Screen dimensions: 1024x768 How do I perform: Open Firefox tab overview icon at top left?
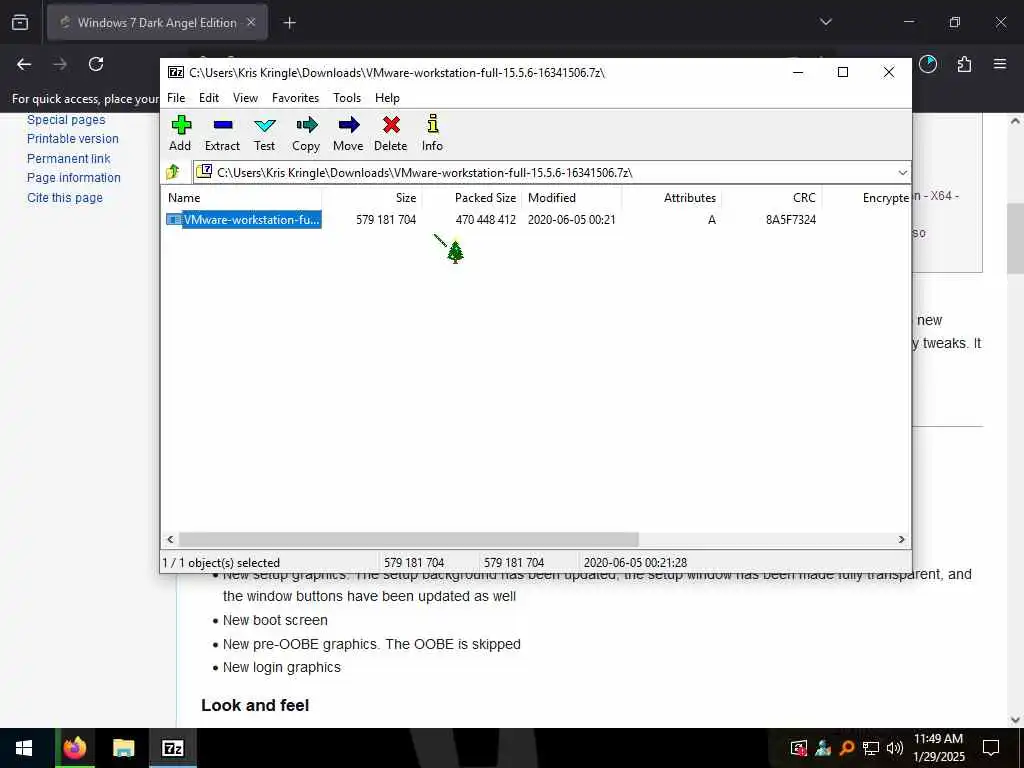(x=20, y=22)
